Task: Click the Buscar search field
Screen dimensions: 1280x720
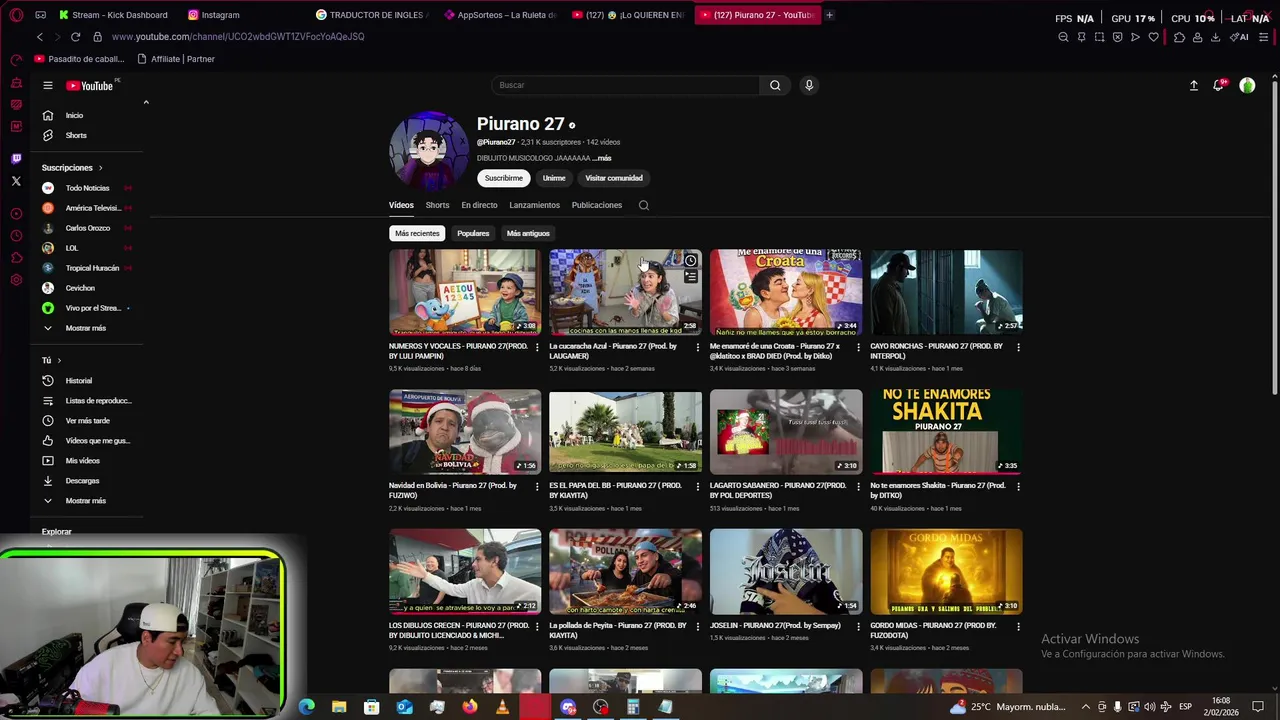Action: point(625,85)
